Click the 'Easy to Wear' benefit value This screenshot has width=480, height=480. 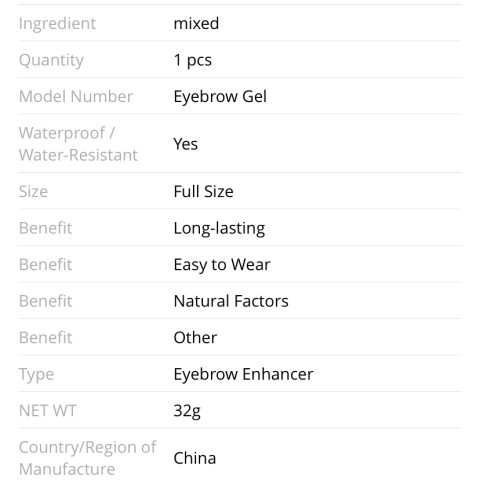[x=222, y=265]
